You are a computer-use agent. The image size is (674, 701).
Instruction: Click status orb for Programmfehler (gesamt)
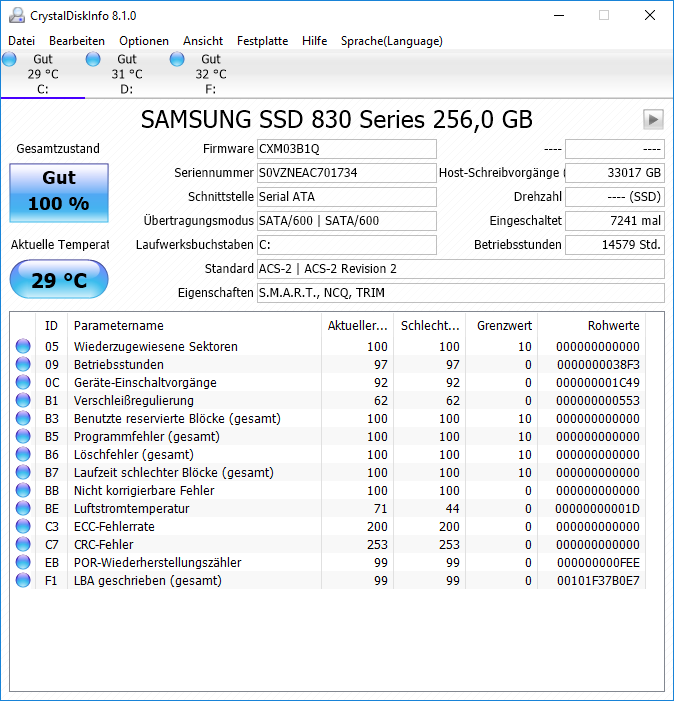(x=23, y=436)
